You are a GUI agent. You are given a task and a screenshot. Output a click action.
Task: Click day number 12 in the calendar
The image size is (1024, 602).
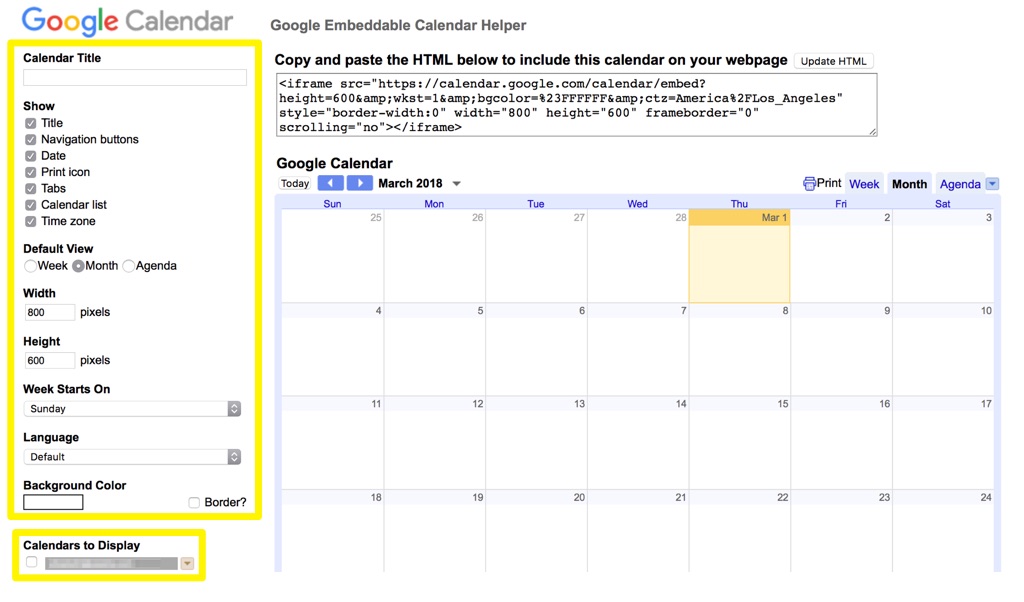pos(478,404)
